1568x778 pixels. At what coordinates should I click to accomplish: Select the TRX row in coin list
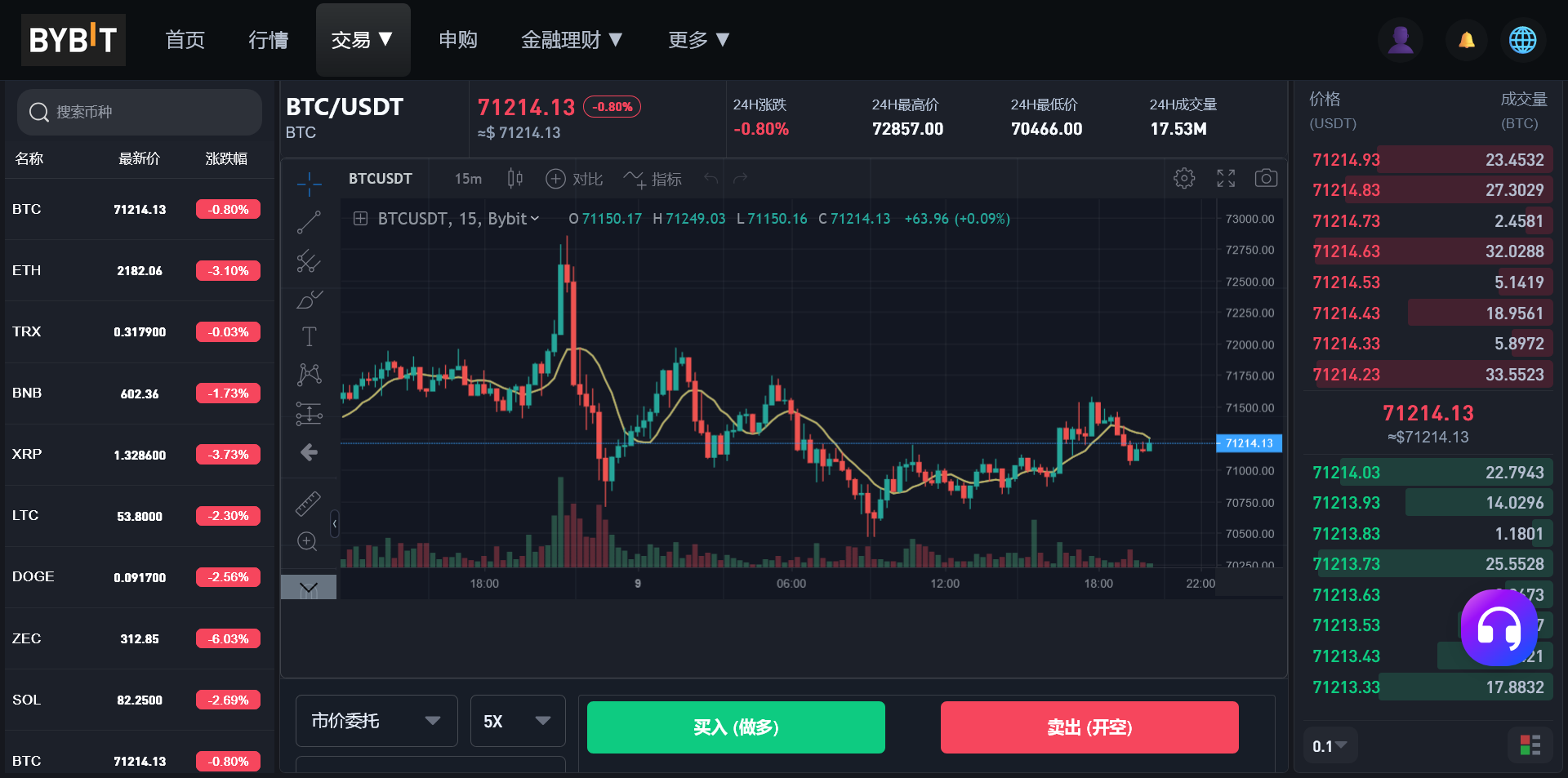pos(139,331)
